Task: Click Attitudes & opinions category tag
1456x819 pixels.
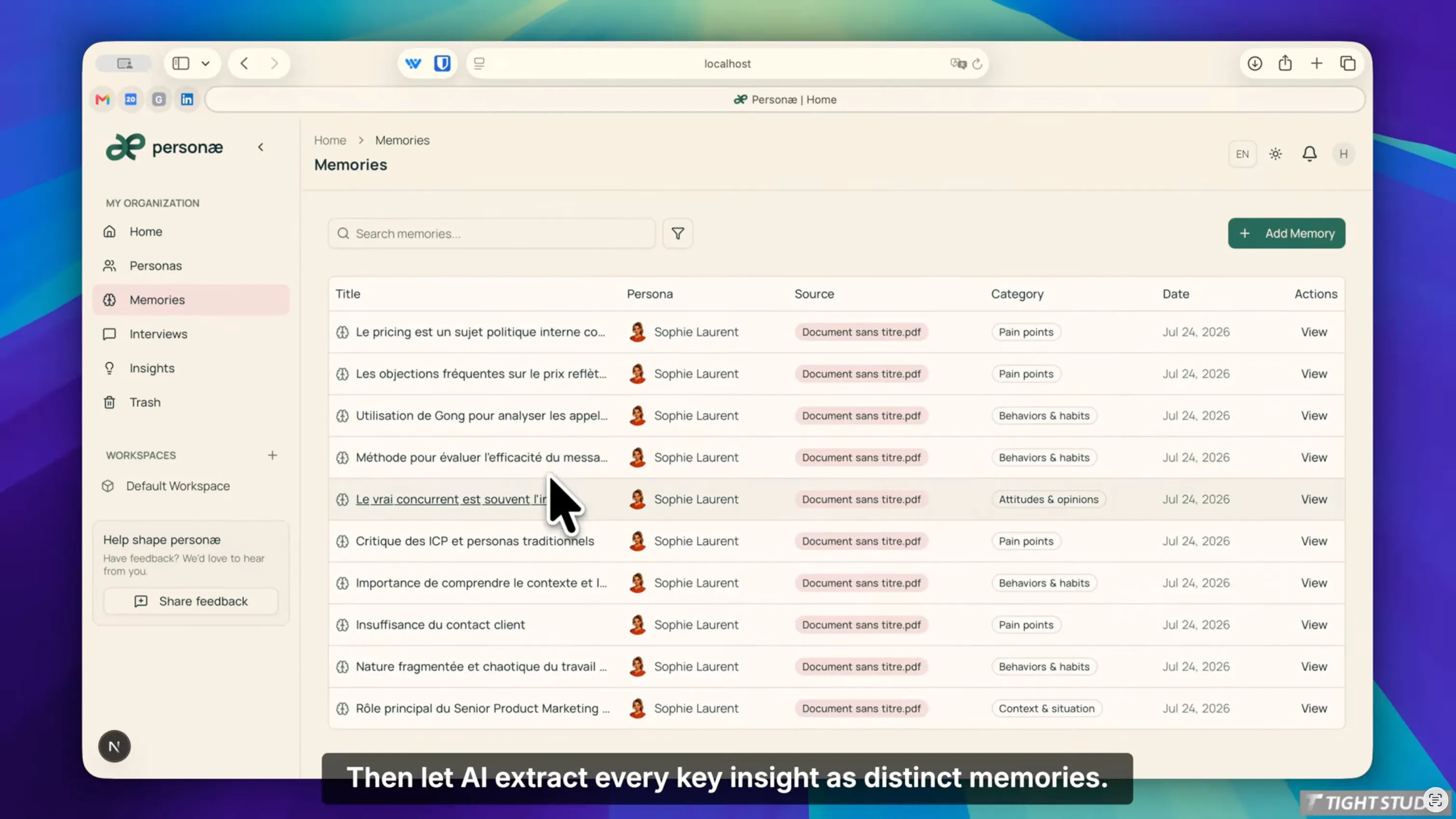Action: click(1048, 500)
